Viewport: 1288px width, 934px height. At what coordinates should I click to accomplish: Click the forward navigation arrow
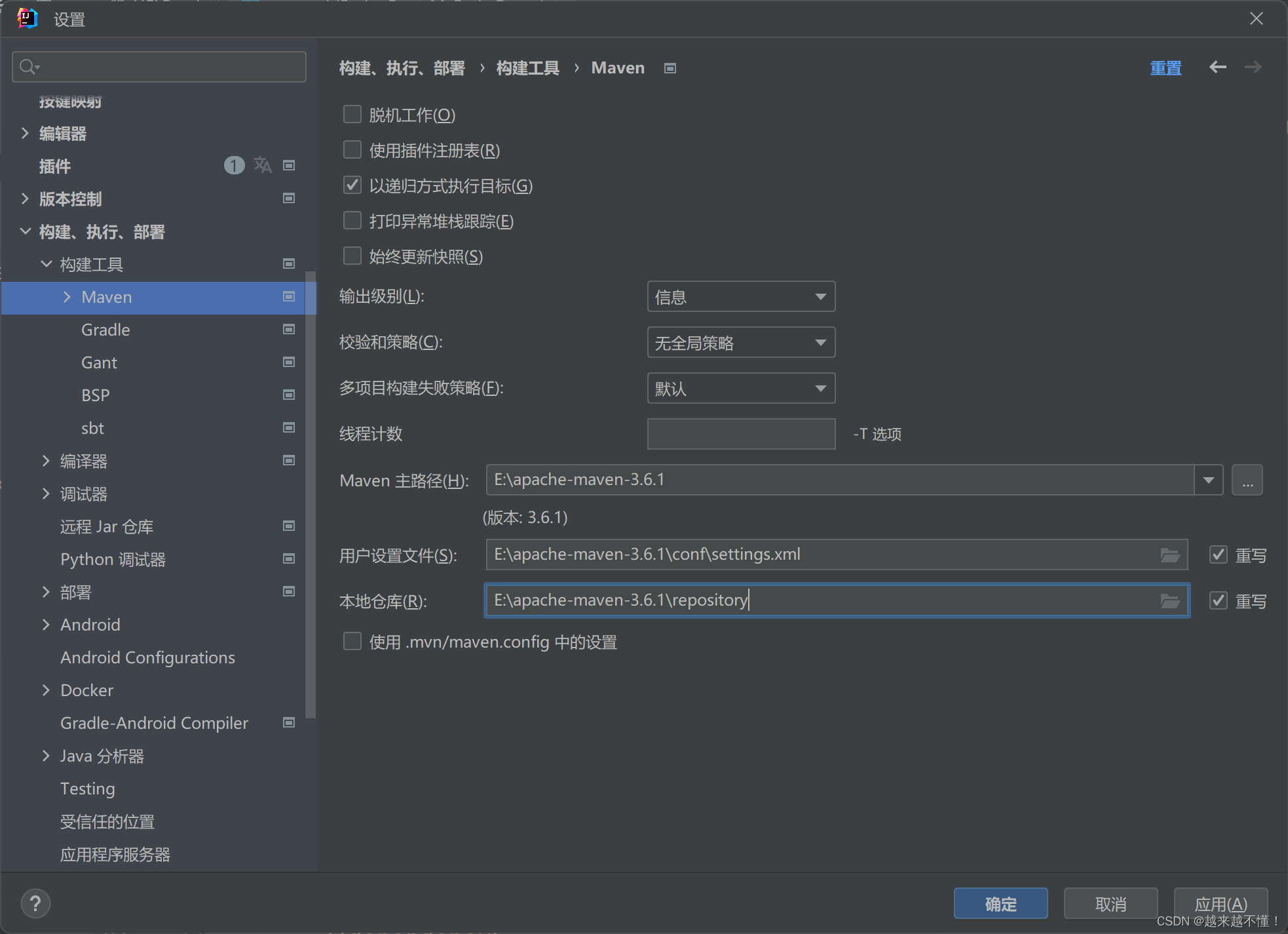pos(1253,67)
